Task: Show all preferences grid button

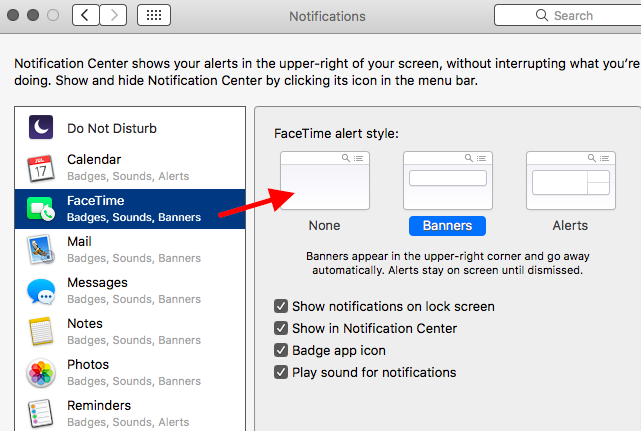Action: click(154, 16)
